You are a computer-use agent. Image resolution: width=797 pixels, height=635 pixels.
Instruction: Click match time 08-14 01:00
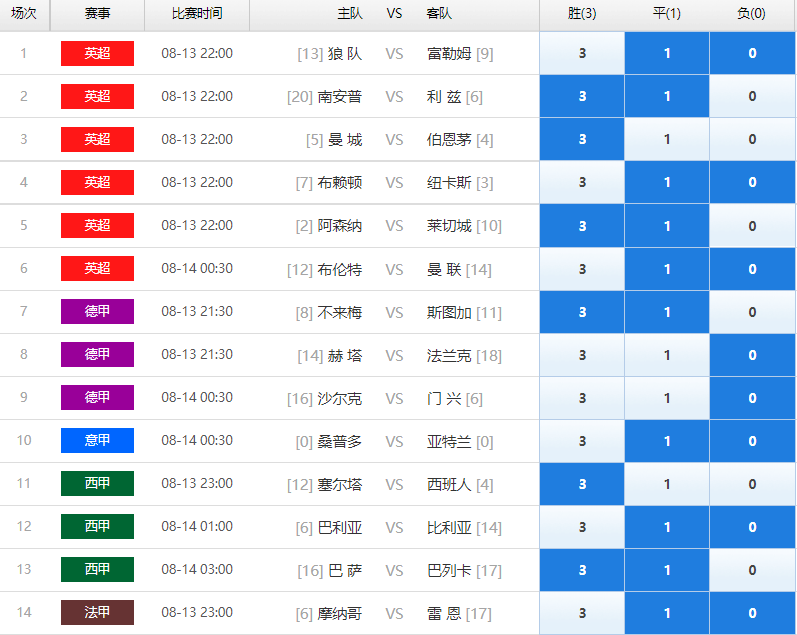click(197, 526)
